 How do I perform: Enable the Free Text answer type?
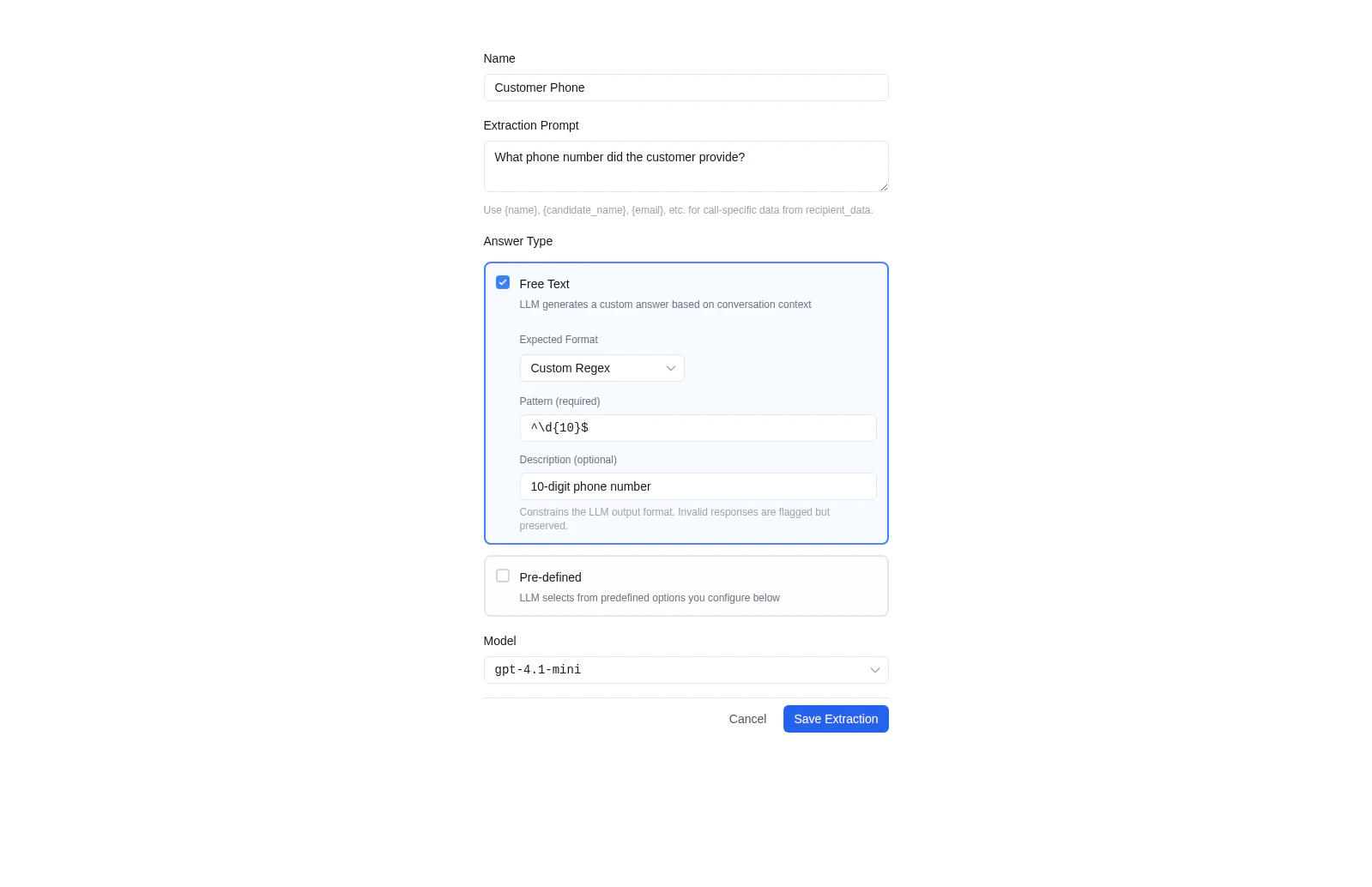pos(503,281)
